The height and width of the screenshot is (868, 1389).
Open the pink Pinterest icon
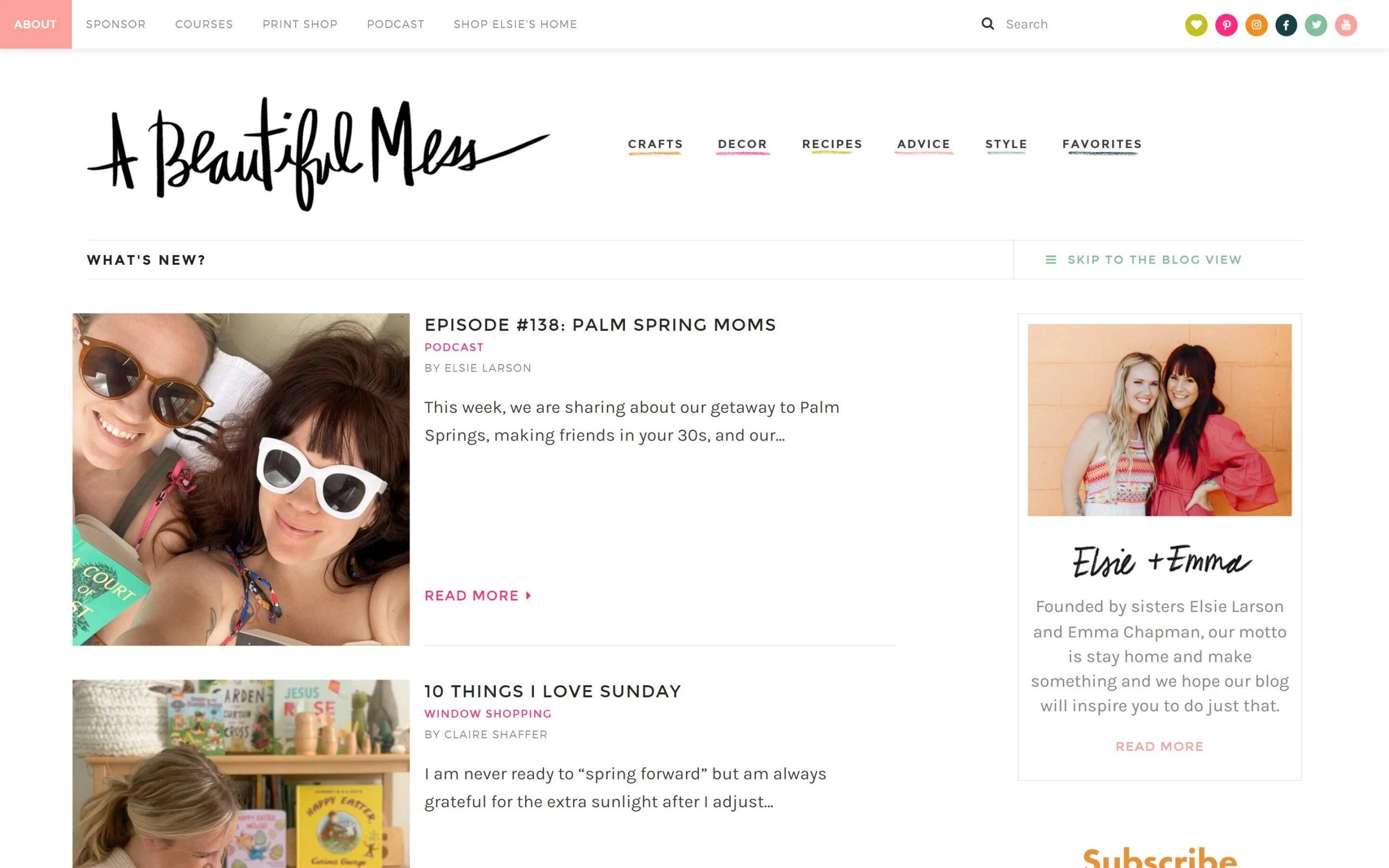point(1226,25)
